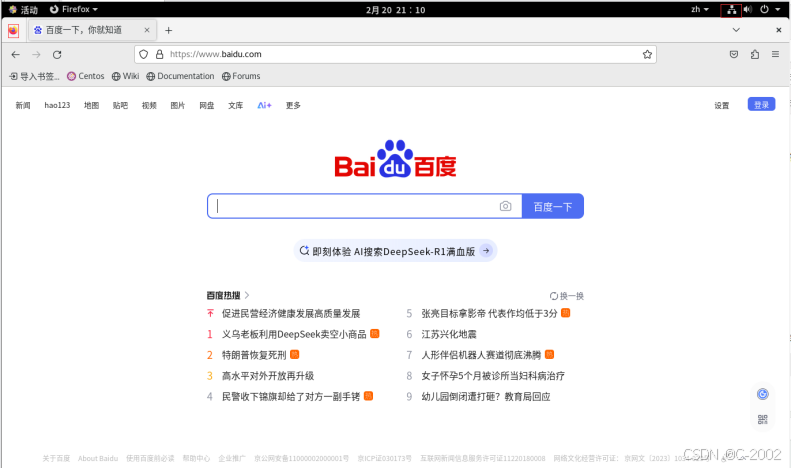Open the Documentation bookmark
This screenshot has height=468, width=792.
pyautogui.click(x=180, y=76)
